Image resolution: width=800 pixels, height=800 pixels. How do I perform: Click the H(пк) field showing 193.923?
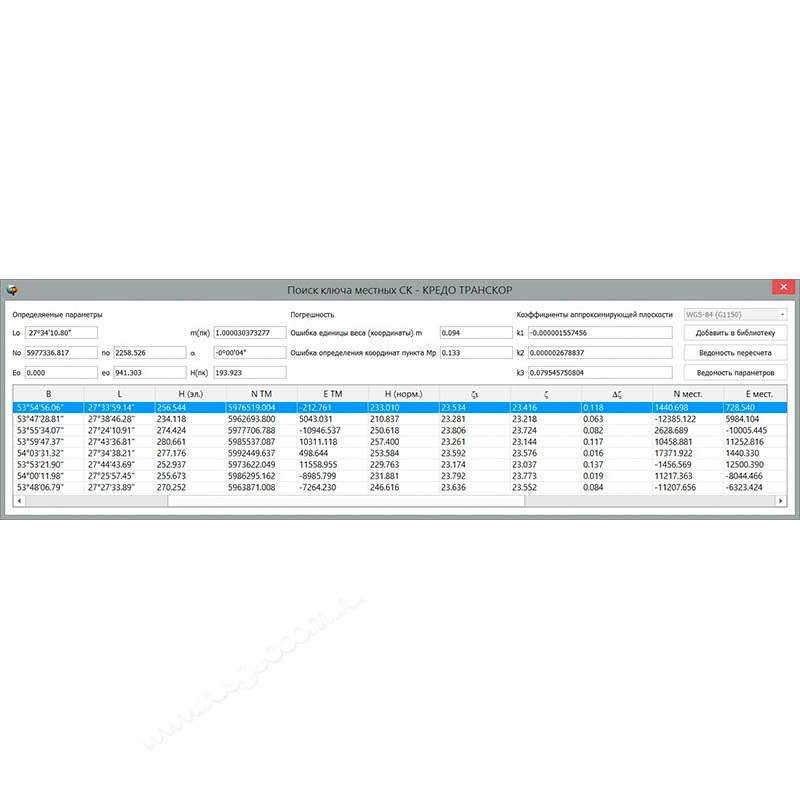pos(249,372)
